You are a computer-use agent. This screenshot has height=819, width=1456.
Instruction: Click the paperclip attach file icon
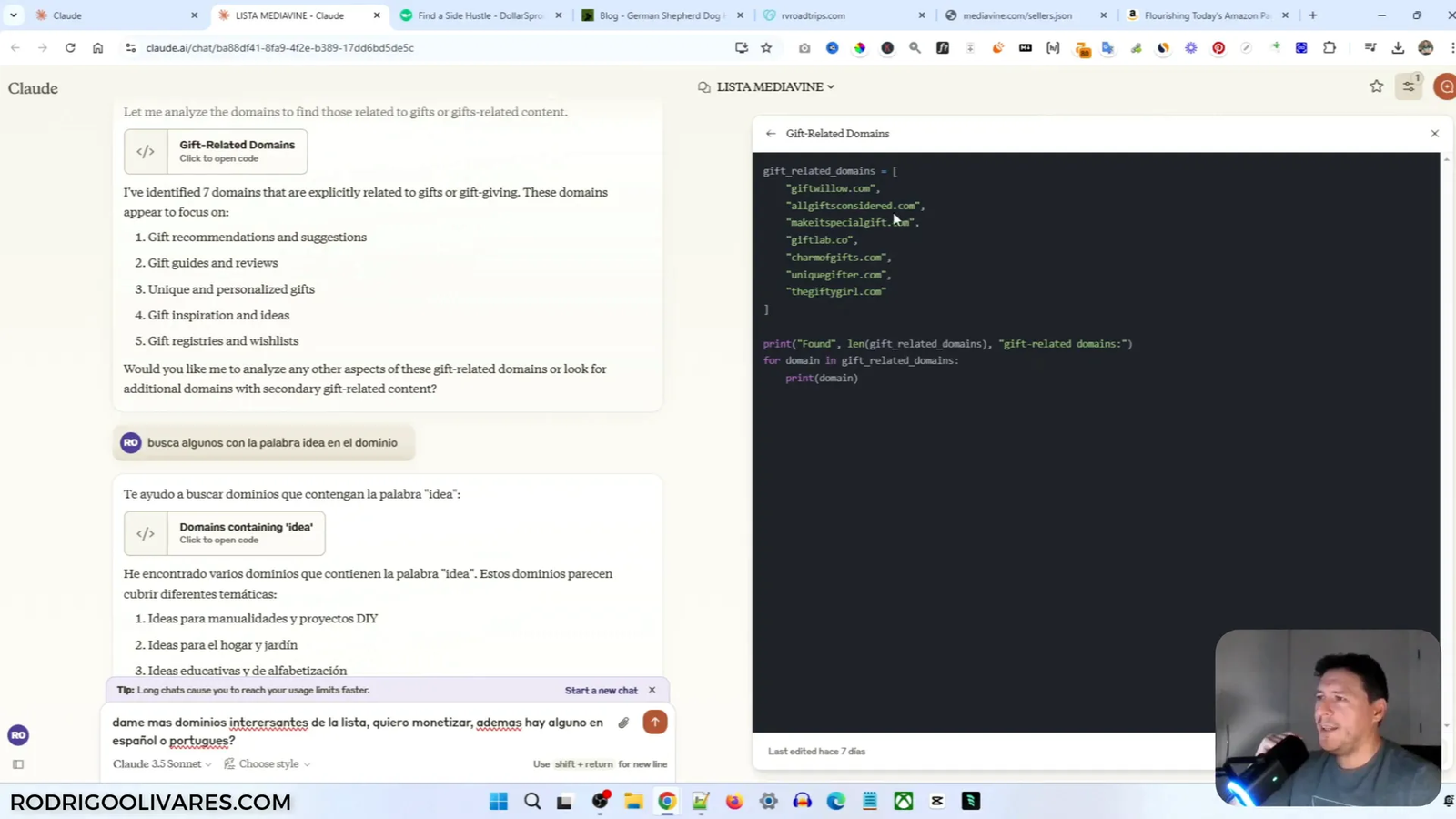coord(623,723)
